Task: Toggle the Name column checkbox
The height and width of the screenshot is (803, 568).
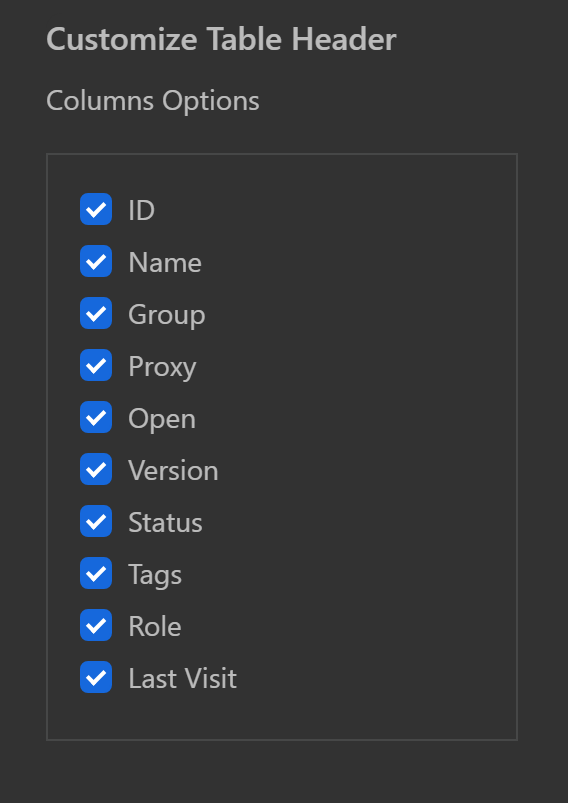Action: [x=96, y=261]
